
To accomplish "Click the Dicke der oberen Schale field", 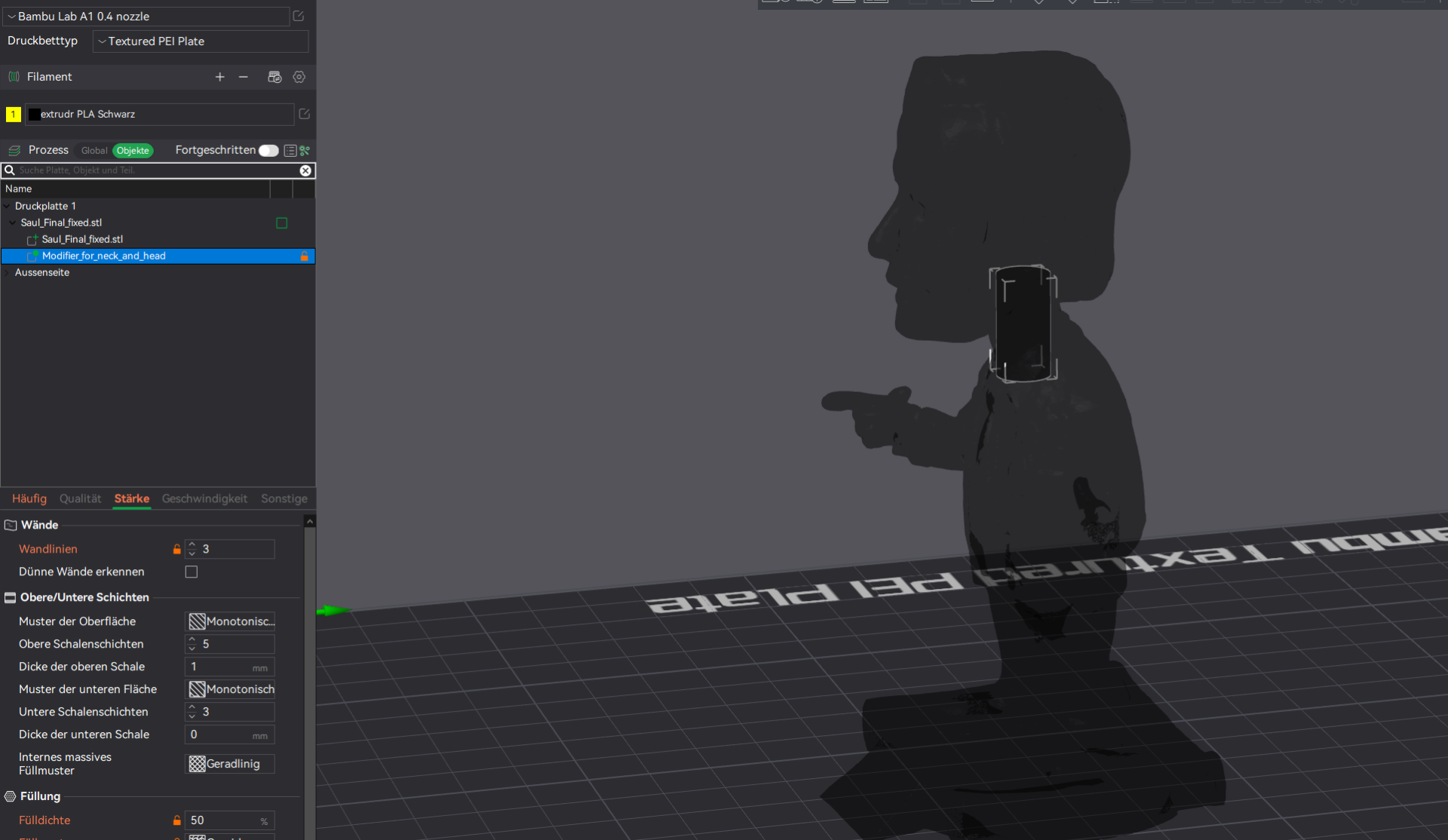I will click(230, 667).
